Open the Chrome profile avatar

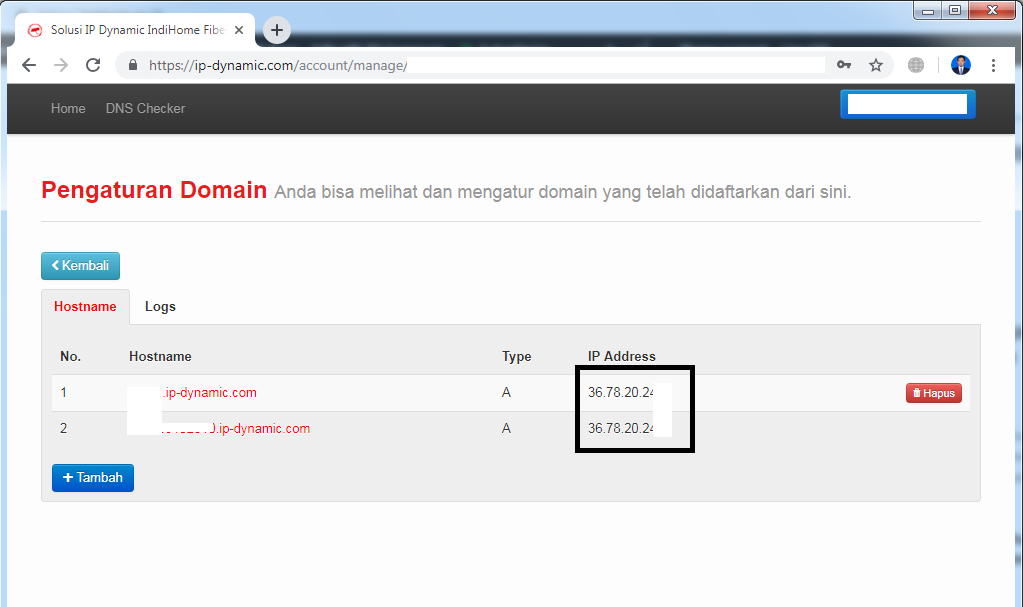point(960,65)
